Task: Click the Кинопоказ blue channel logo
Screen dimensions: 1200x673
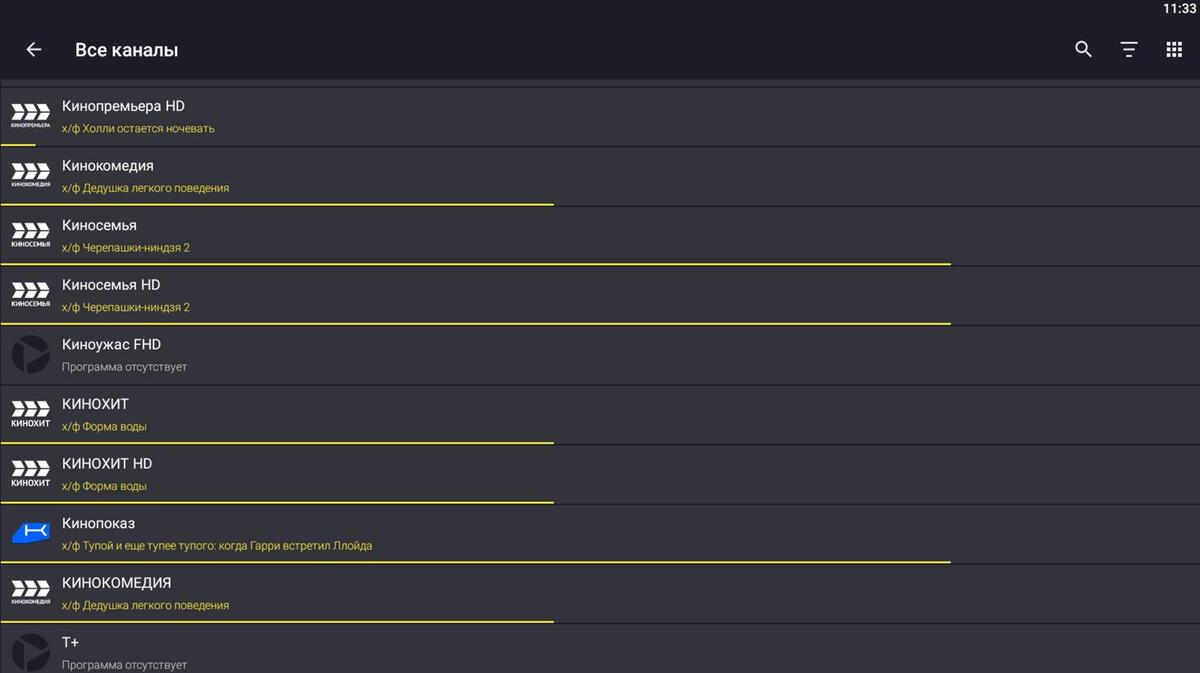Action: (x=30, y=533)
